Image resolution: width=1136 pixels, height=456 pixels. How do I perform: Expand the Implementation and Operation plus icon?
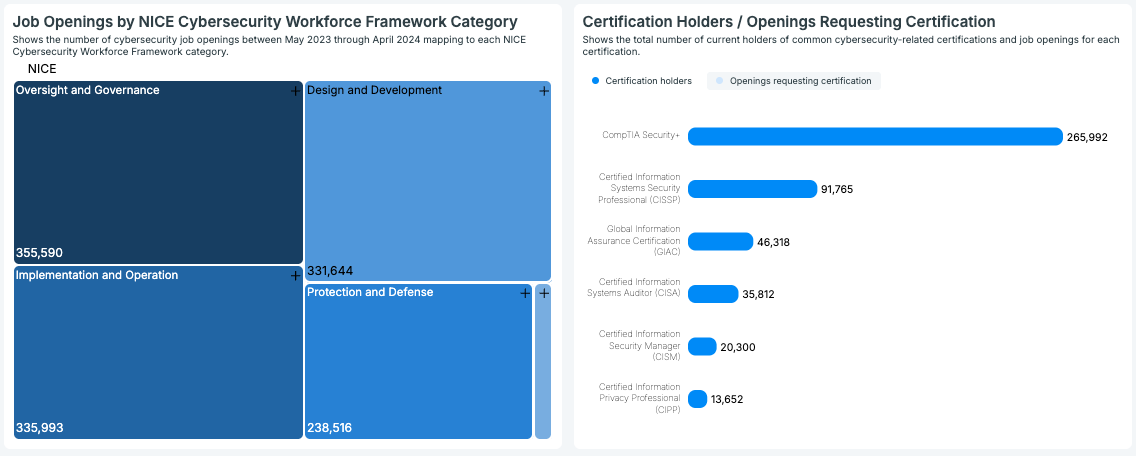tap(295, 275)
